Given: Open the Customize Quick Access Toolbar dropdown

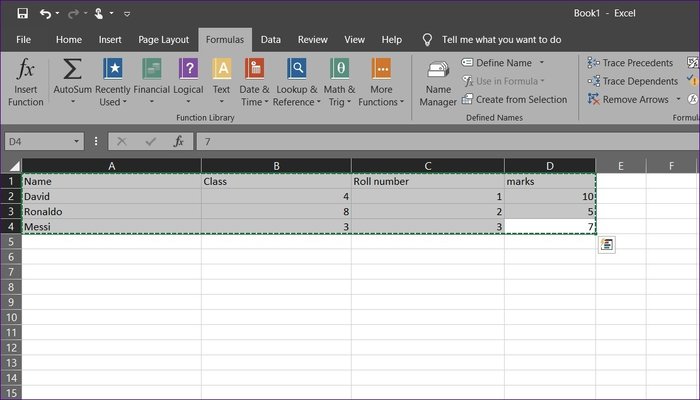Looking at the screenshot, I should point(127,14).
